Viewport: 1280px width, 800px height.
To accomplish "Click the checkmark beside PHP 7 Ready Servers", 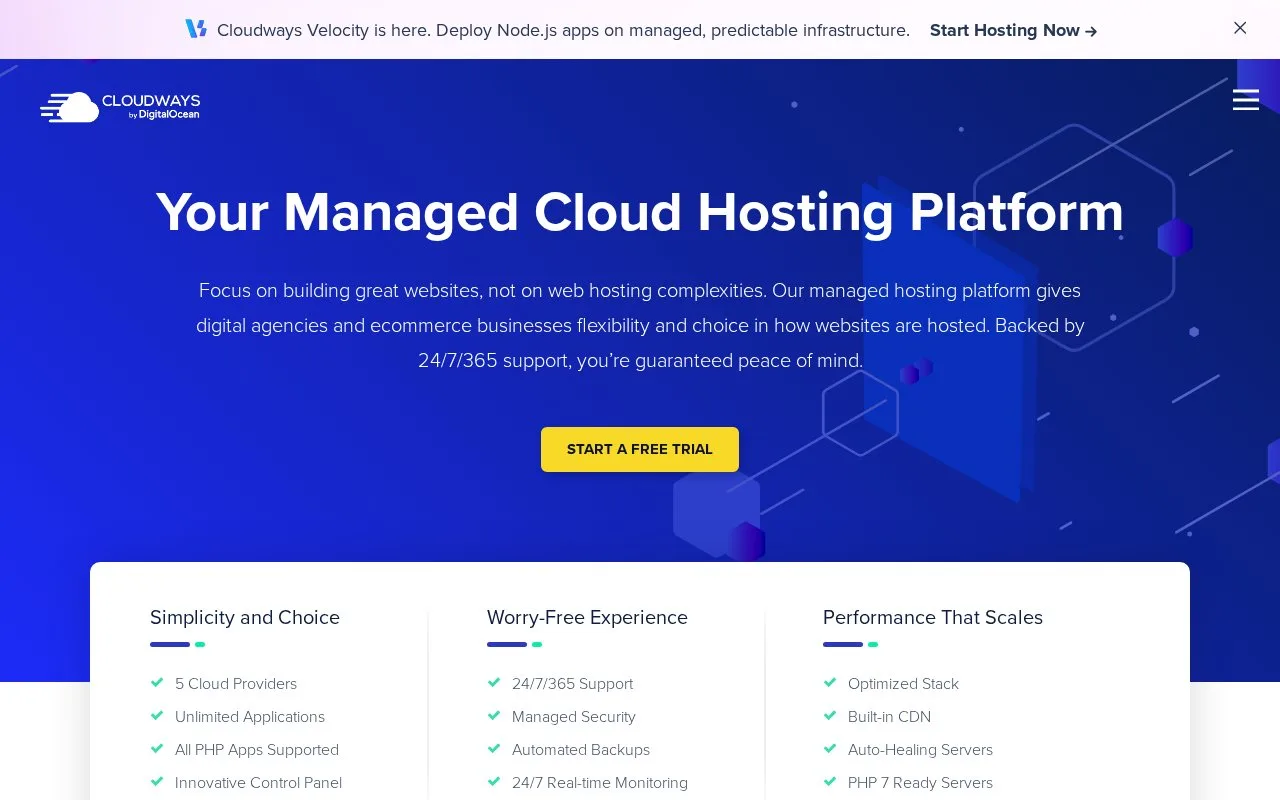I will (x=830, y=782).
